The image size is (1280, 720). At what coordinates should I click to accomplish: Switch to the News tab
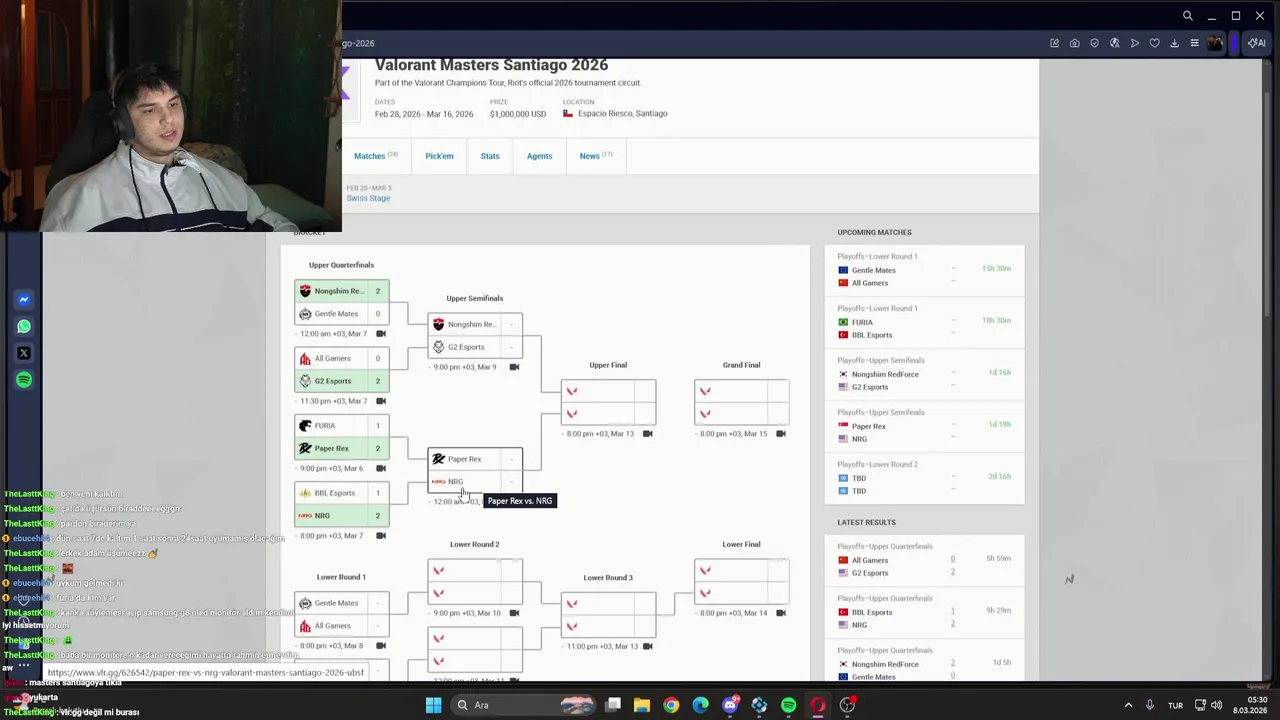click(596, 156)
